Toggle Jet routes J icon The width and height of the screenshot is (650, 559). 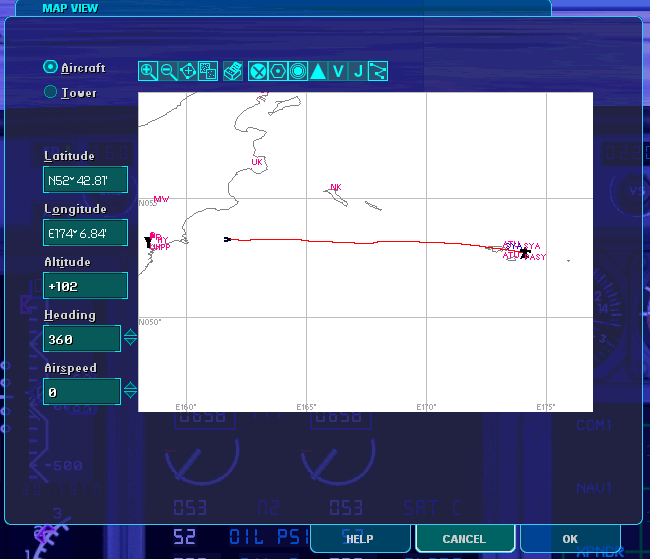[358, 71]
